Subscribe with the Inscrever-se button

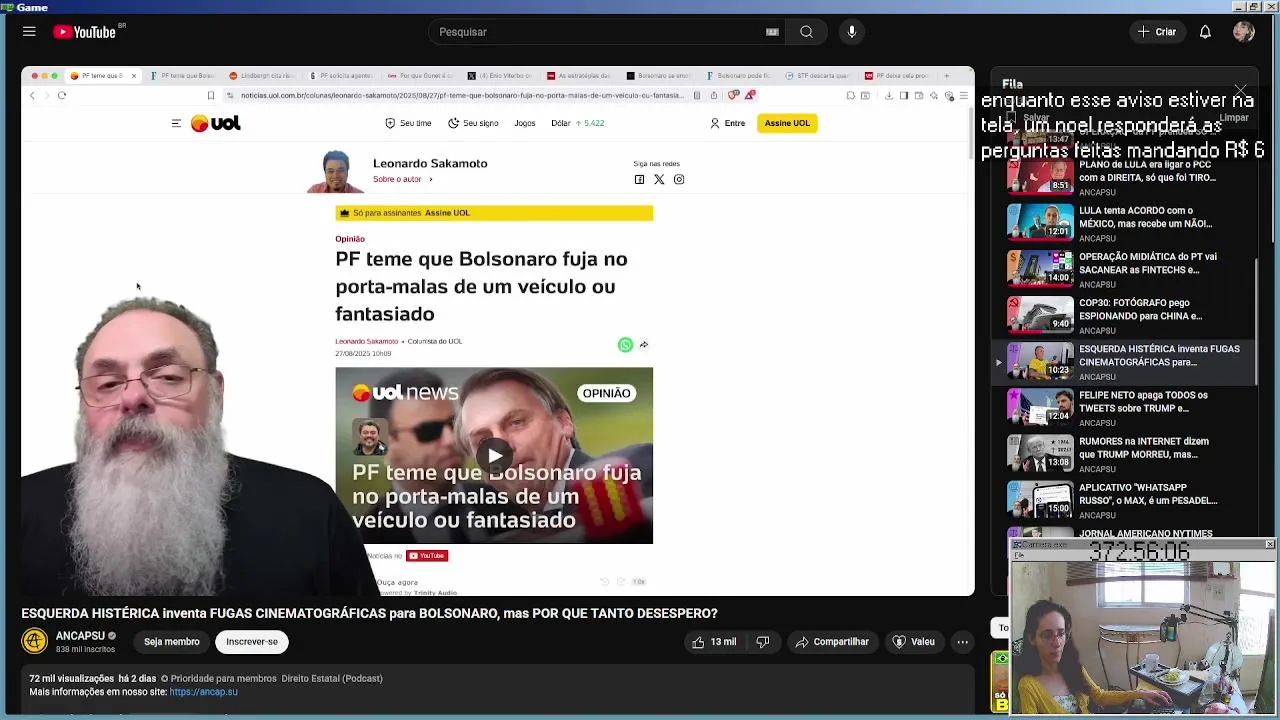[252, 642]
